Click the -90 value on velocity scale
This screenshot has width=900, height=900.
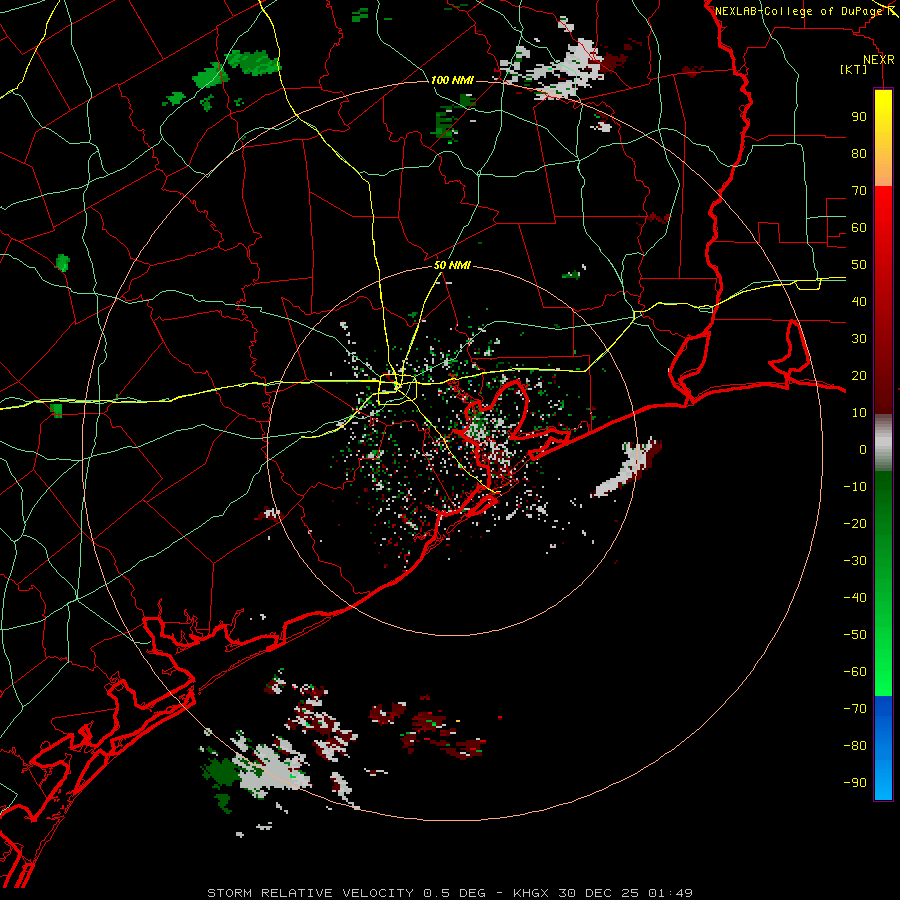(x=855, y=783)
